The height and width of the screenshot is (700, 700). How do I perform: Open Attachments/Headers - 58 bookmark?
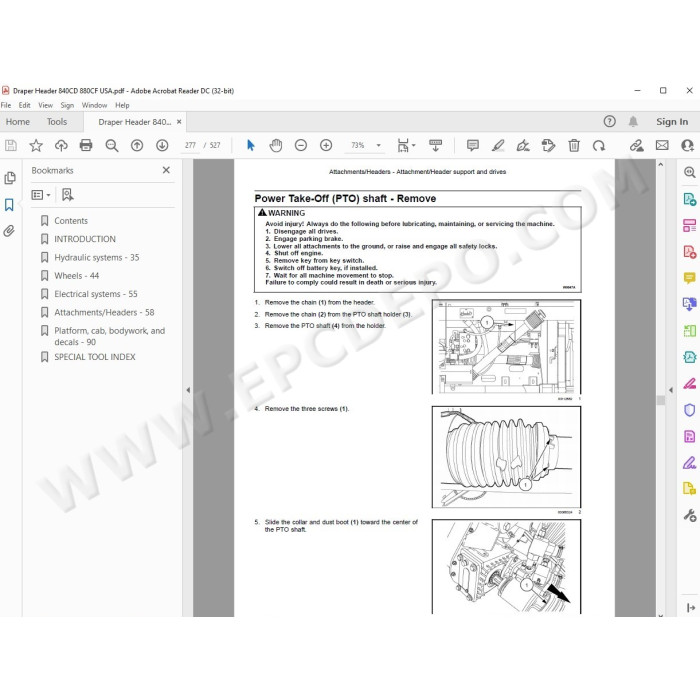[x=104, y=312]
